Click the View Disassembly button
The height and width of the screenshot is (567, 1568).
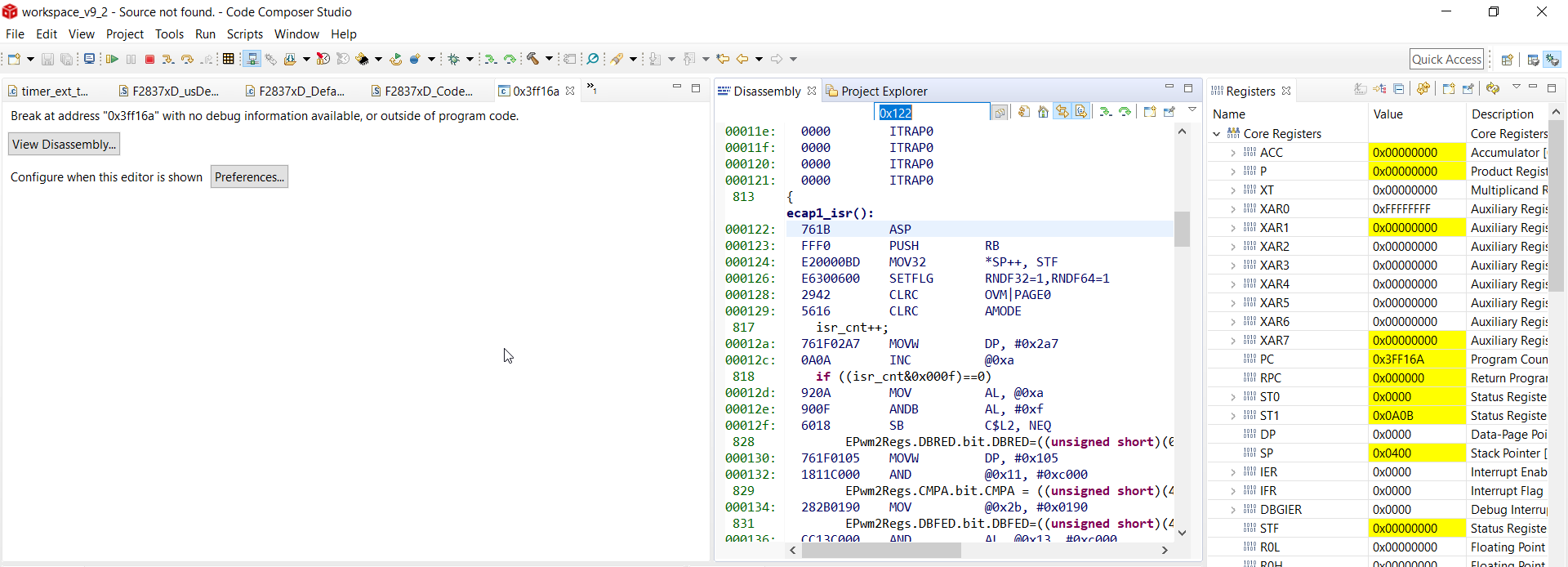(x=64, y=145)
